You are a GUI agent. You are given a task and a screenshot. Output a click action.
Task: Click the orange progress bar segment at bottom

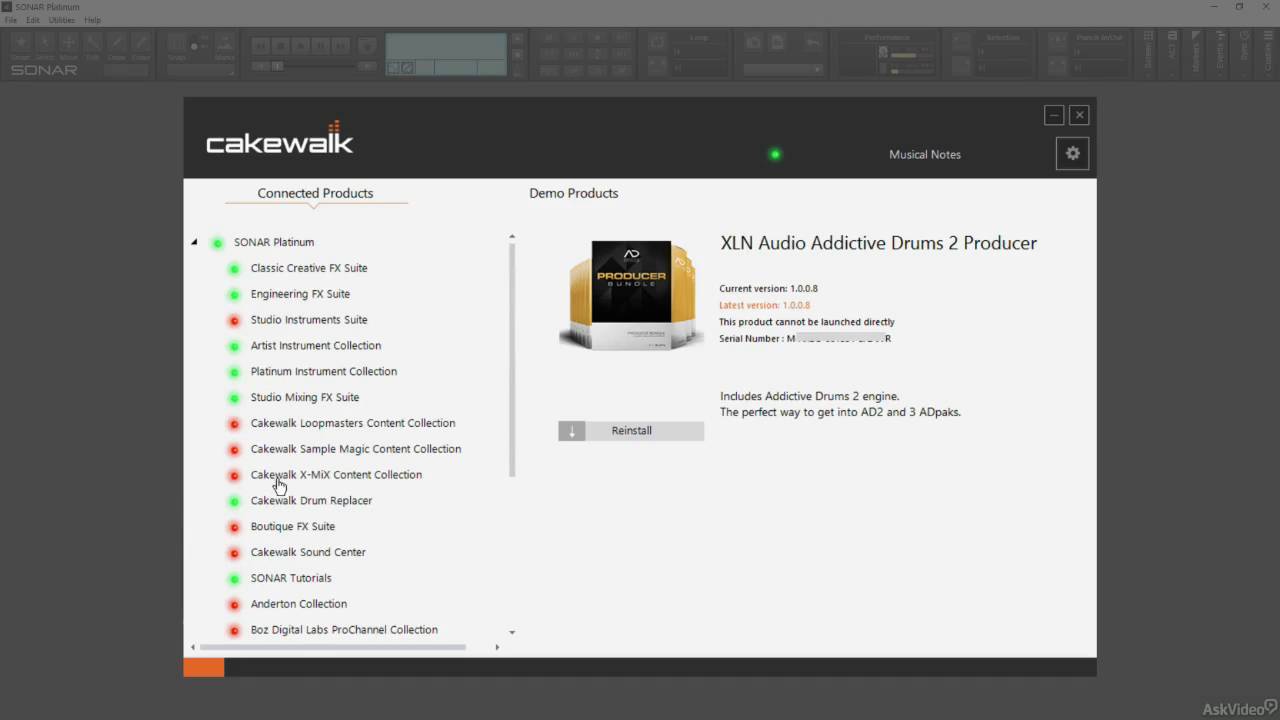pyautogui.click(x=204, y=667)
